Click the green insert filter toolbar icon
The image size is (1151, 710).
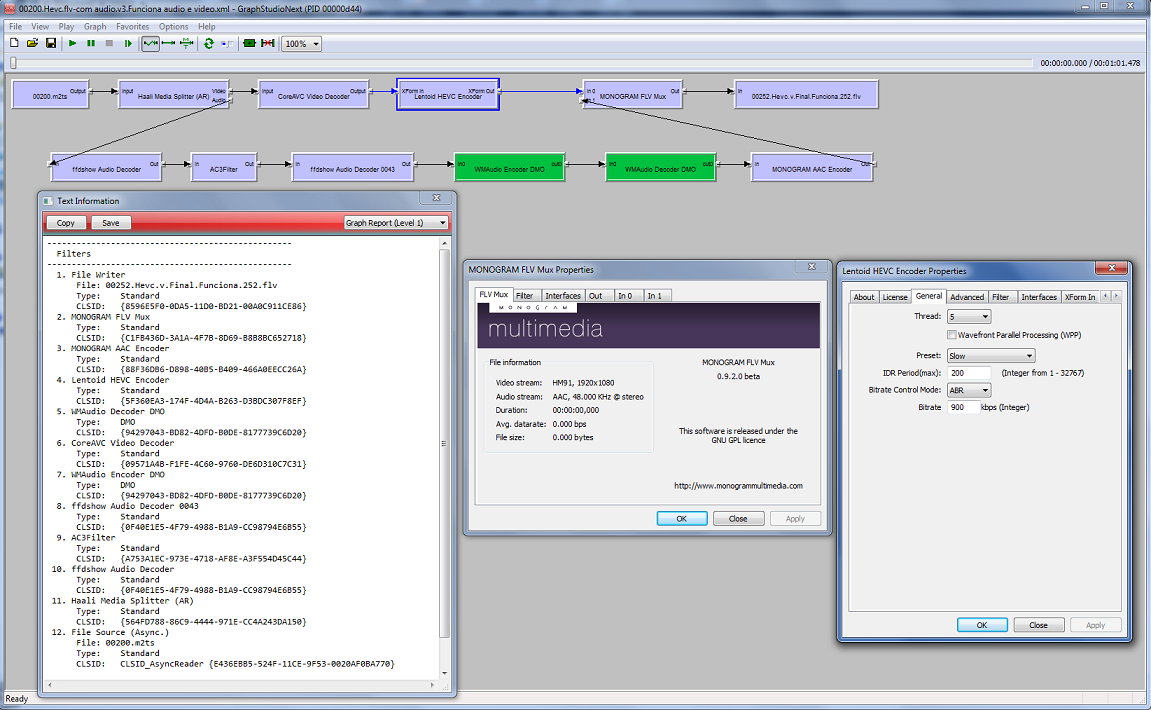click(x=250, y=43)
